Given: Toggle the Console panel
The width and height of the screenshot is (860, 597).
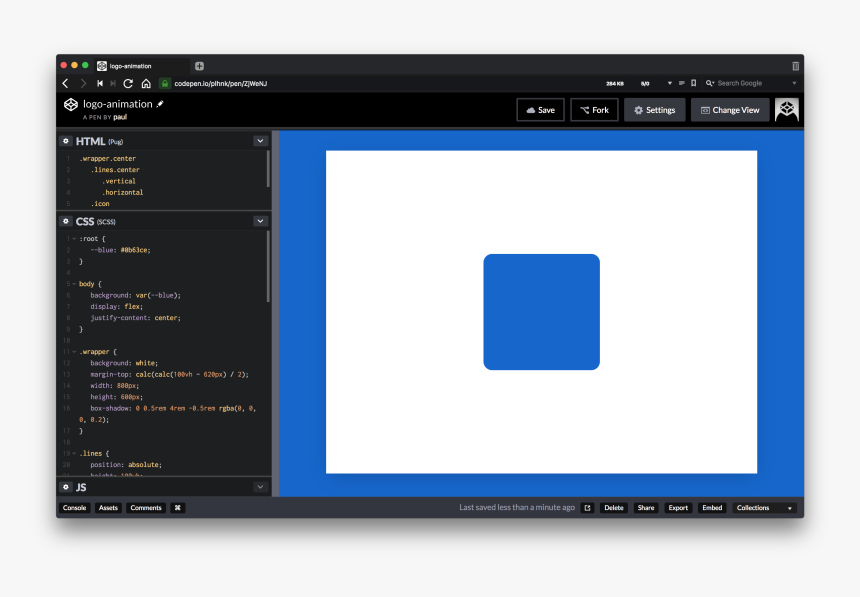Looking at the screenshot, I should tap(74, 508).
